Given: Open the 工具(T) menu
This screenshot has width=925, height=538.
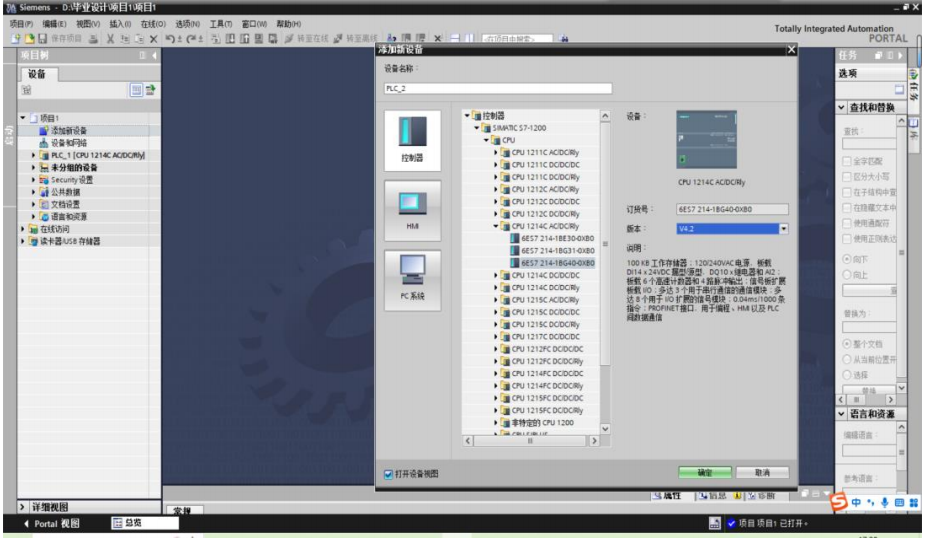Looking at the screenshot, I should click(x=221, y=24).
